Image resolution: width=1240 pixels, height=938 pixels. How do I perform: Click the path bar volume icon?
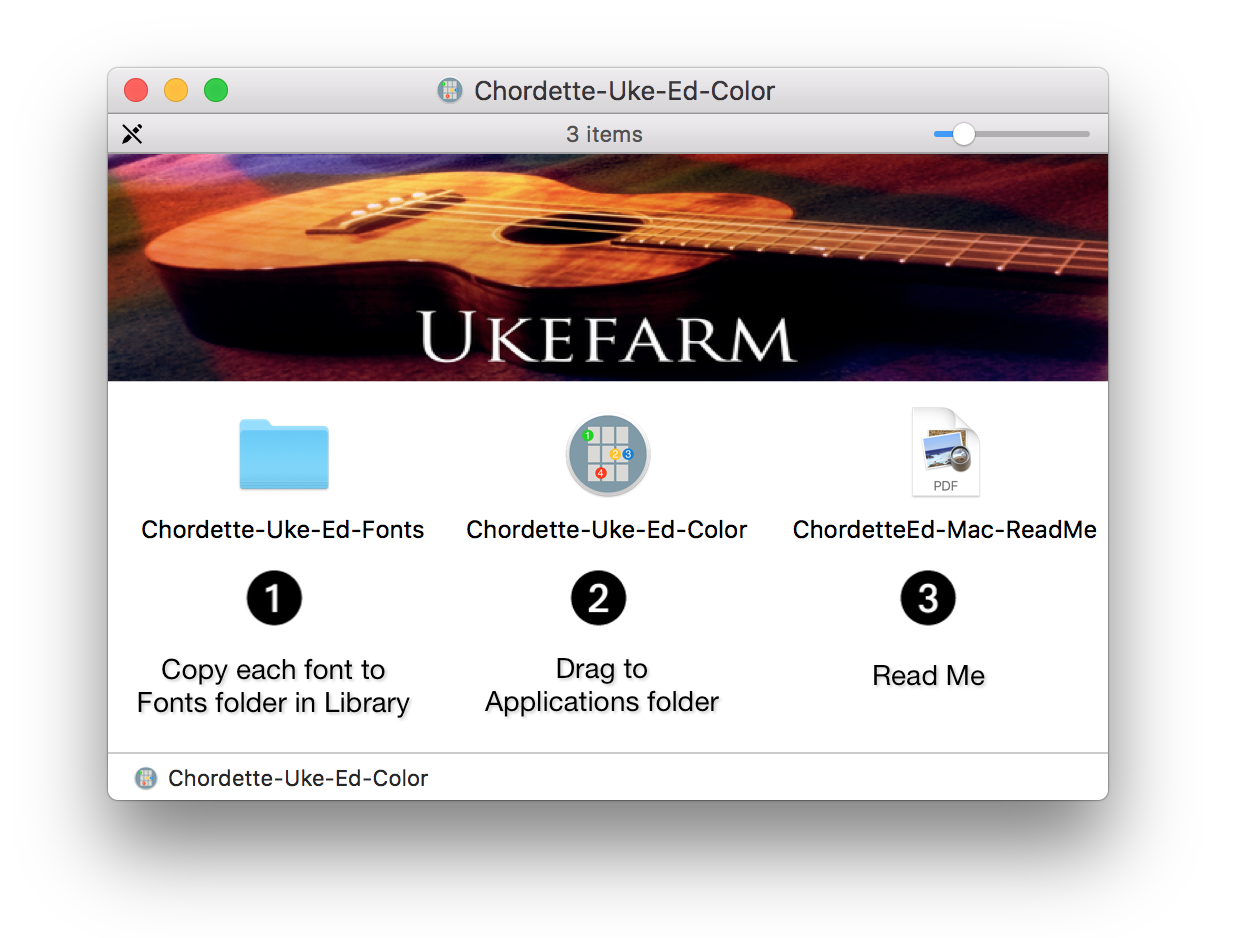click(x=146, y=778)
